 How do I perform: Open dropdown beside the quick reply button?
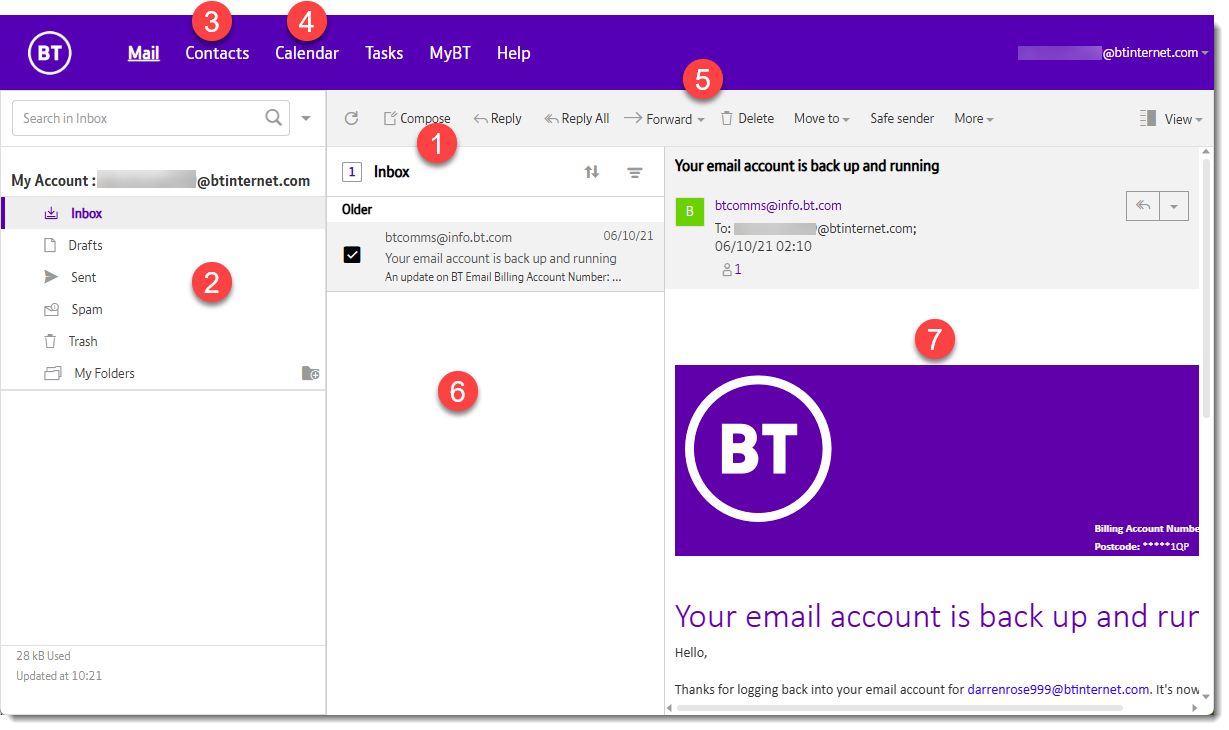1175,205
